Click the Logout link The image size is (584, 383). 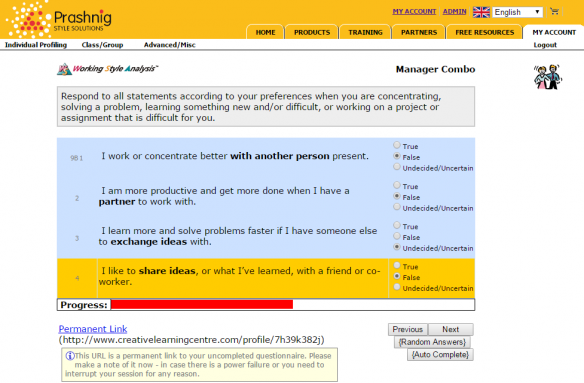545,45
